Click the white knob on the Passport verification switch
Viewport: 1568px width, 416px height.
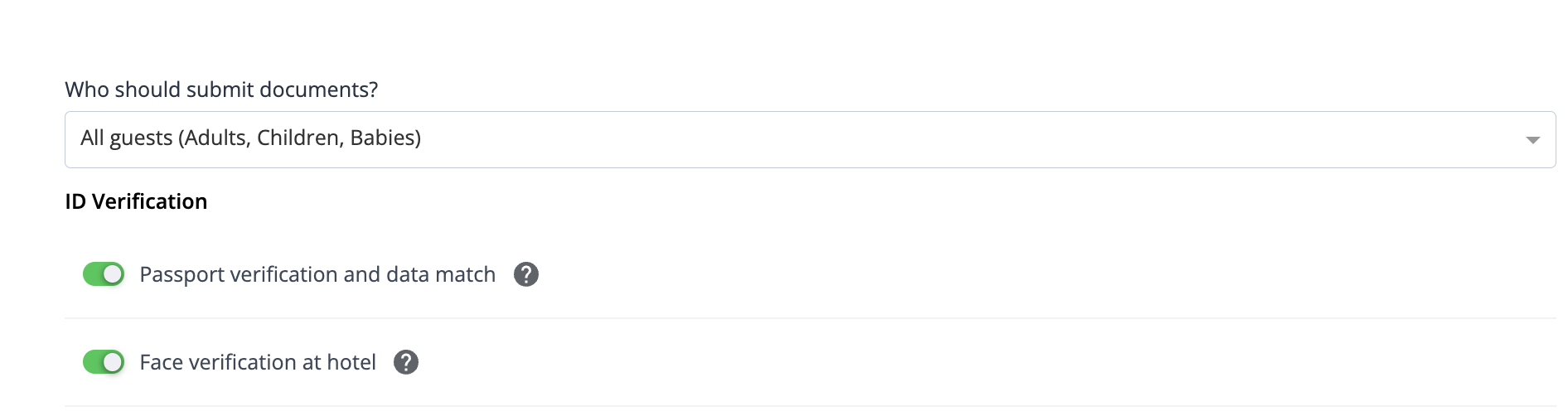tap(114, 274)
